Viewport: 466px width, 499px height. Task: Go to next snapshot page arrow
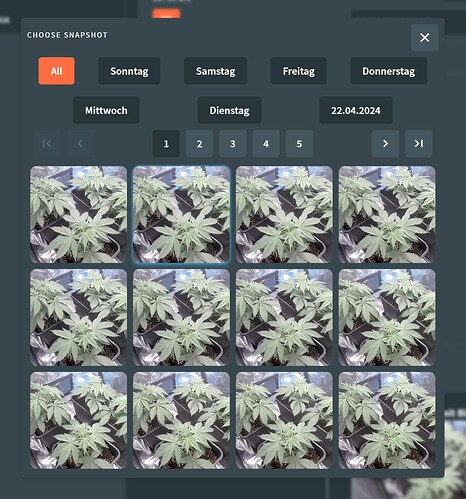385,144
